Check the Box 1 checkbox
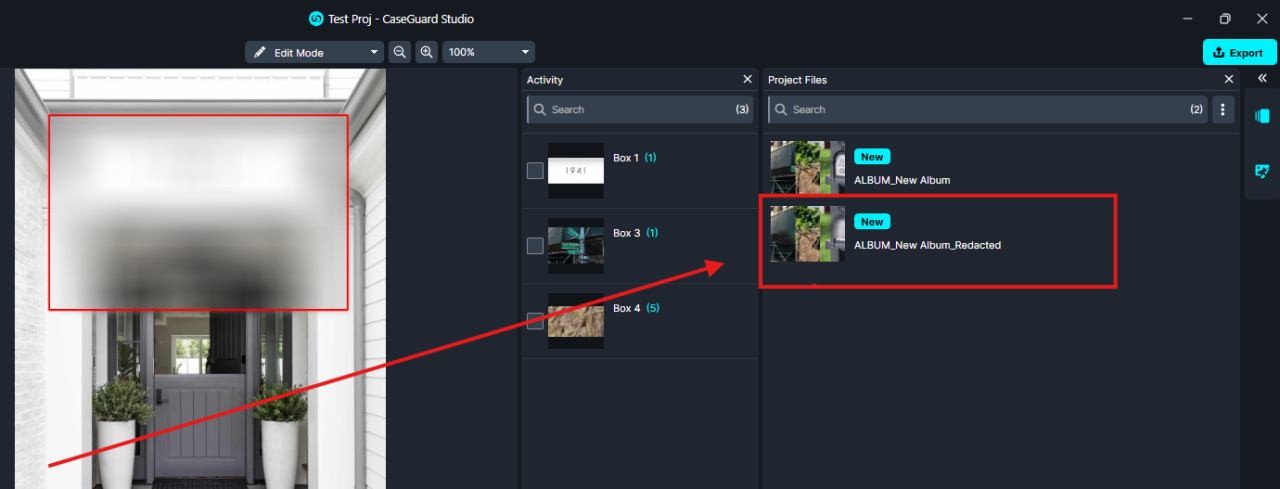 click(x=535, y=170)
